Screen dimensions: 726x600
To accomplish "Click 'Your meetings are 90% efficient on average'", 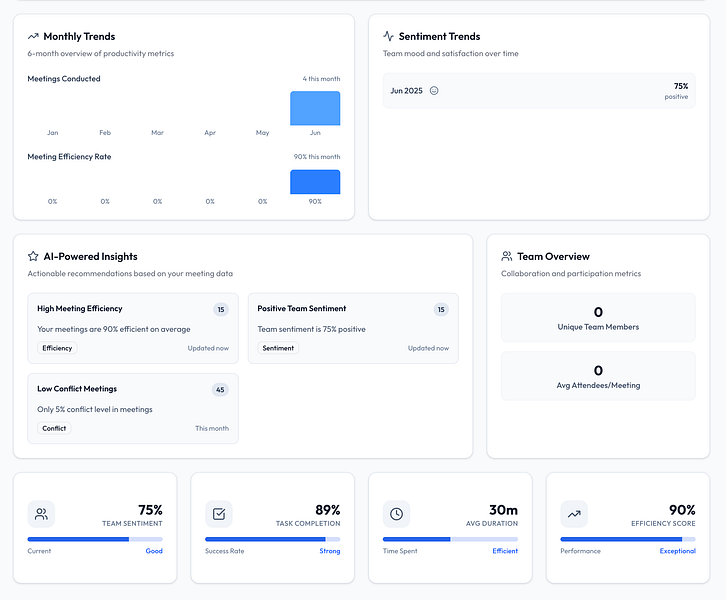I will click(114, 329).
